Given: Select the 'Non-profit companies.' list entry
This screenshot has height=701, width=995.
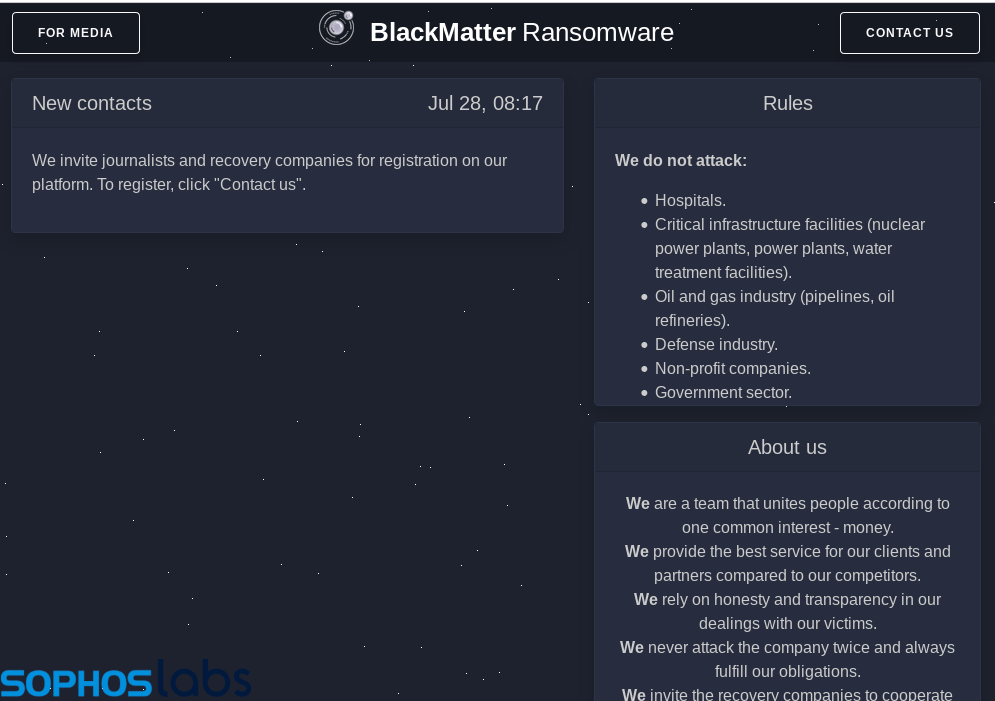Looking at the screenshot, I should coord(733,369).
